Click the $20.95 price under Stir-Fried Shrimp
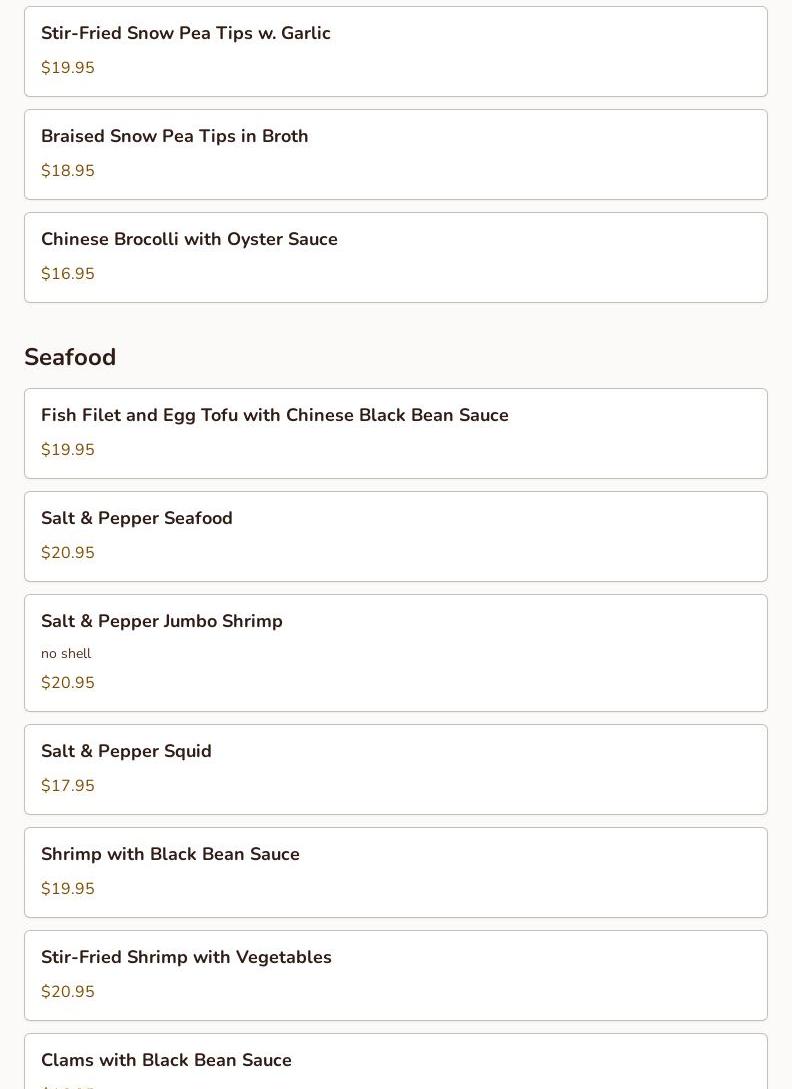 tap(68, 992)
